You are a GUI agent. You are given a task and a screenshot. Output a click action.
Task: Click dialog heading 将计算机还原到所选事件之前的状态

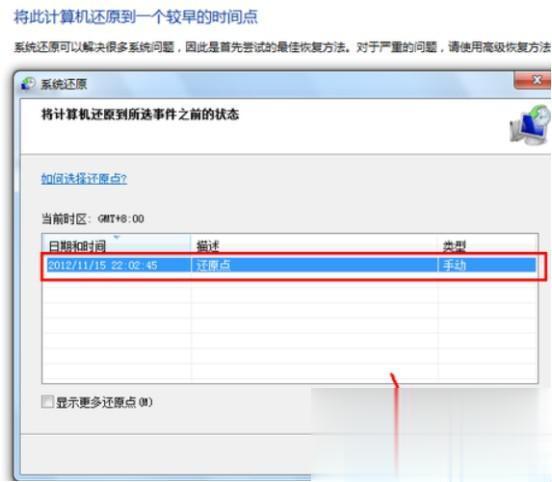140,114
